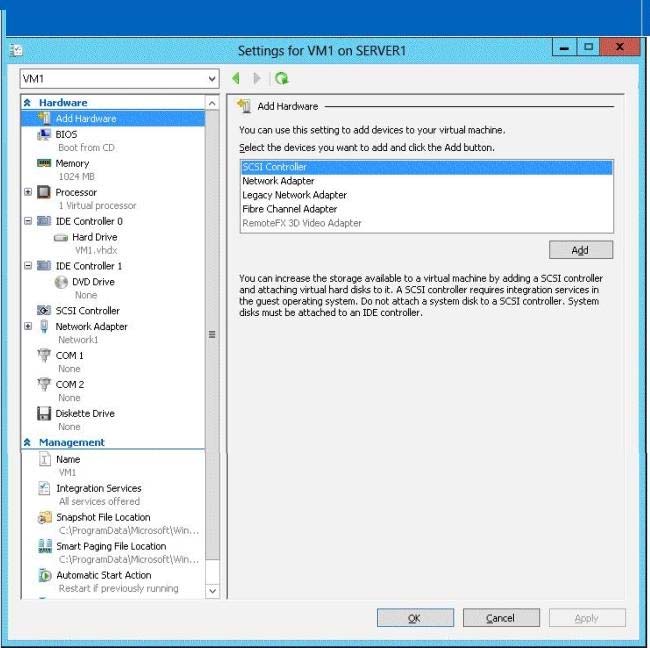The height and width of the screenshot is (648, 650).
Task: Select the SCSI Controller icon in tree
Action: coord(44,310)
